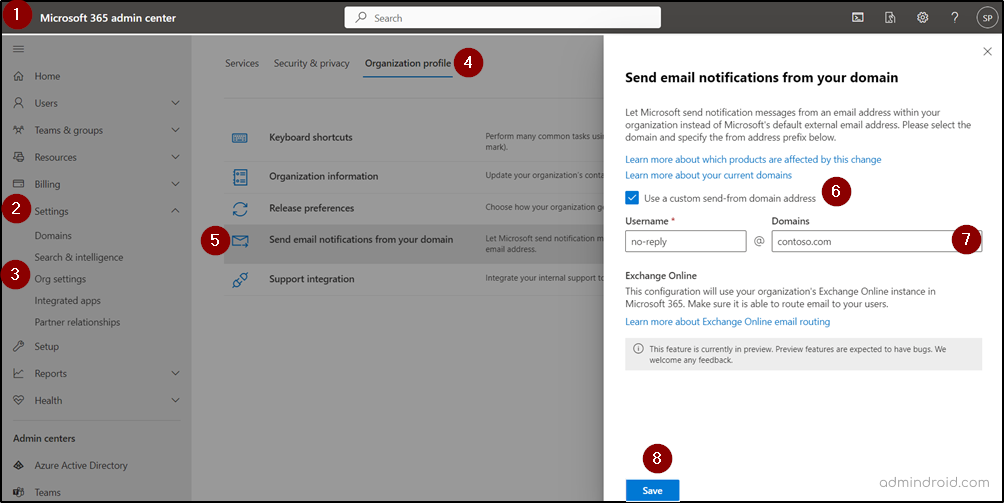
Task: Click the Microsoft 365 admin center title
Action: (108, 18)
